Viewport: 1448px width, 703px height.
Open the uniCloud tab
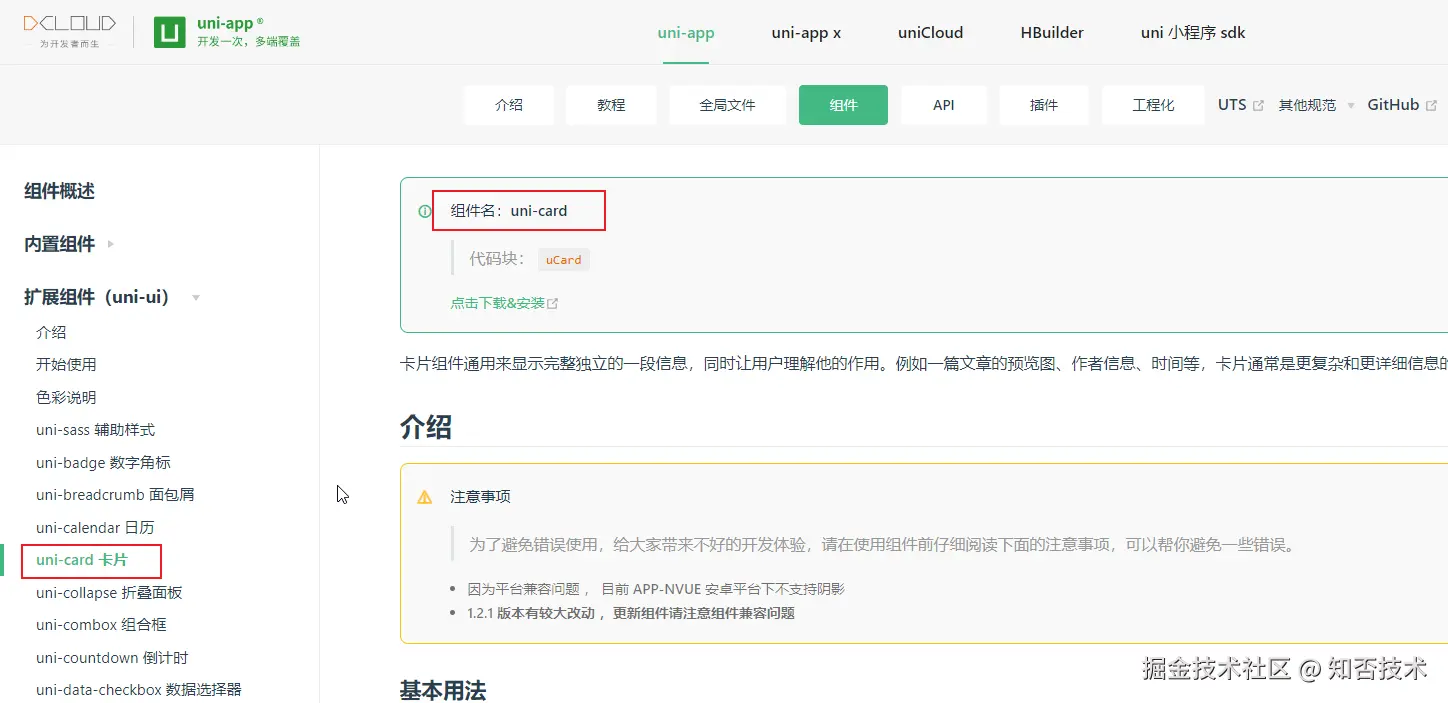click(x=930, y=32)
